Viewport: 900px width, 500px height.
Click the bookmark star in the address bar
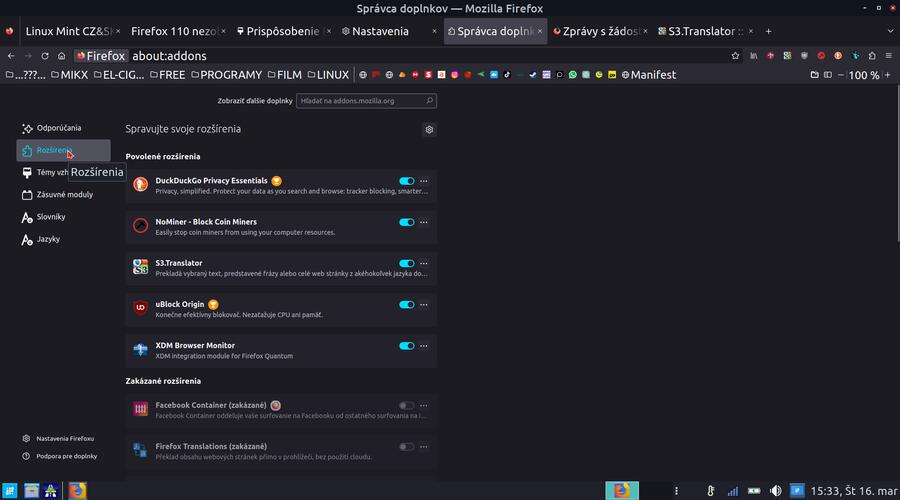tap(736, 56)
